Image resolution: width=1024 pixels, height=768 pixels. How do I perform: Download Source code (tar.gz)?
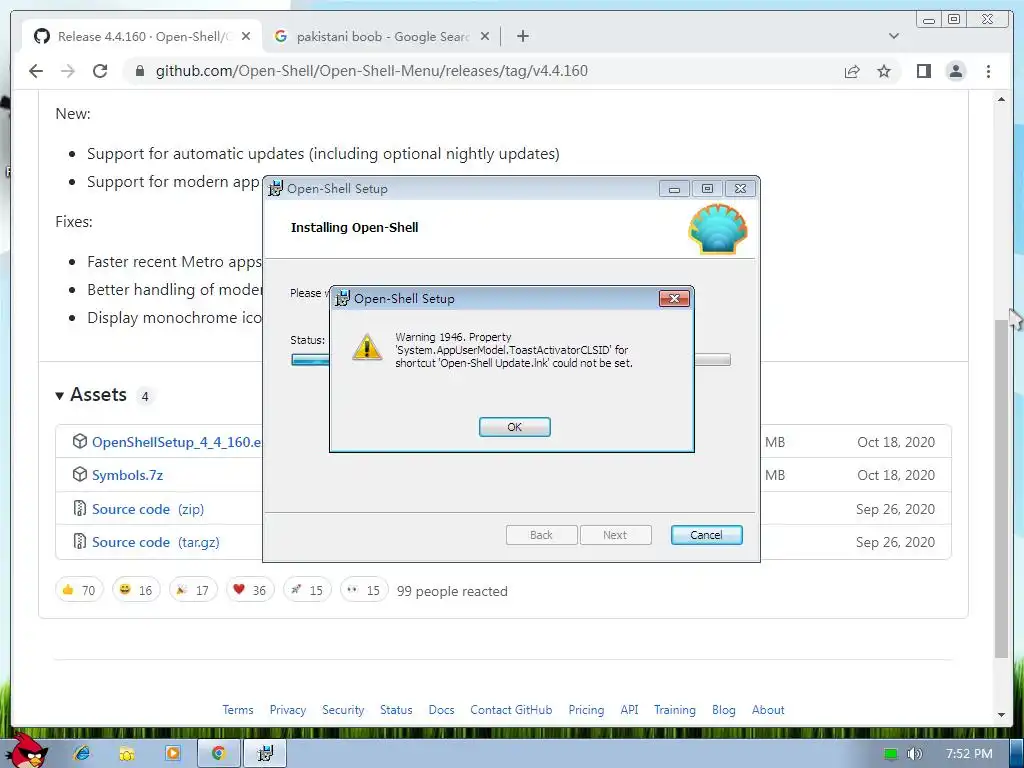pos(155,542)
